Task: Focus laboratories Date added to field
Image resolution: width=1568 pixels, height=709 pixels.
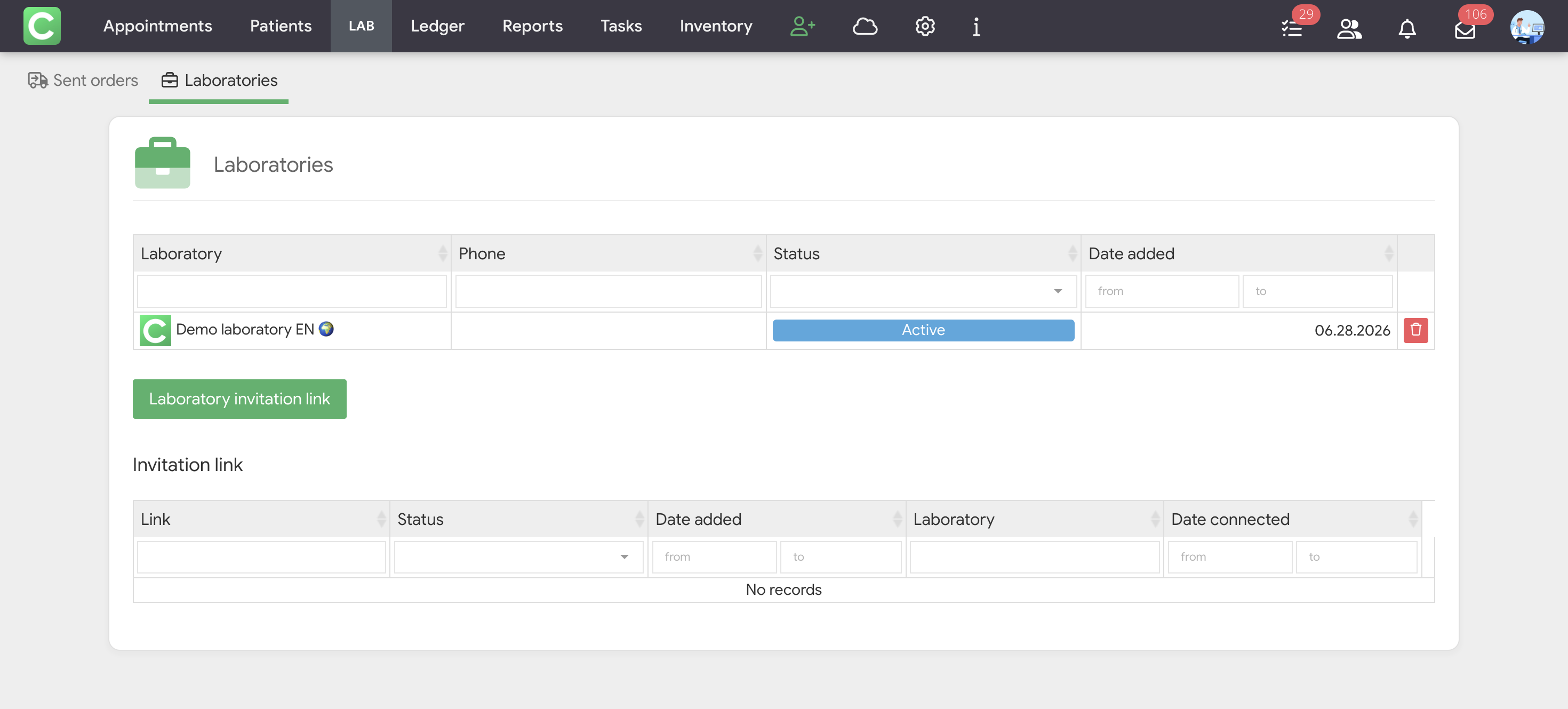Action: pyautogui.click(x=1317, y=291)
